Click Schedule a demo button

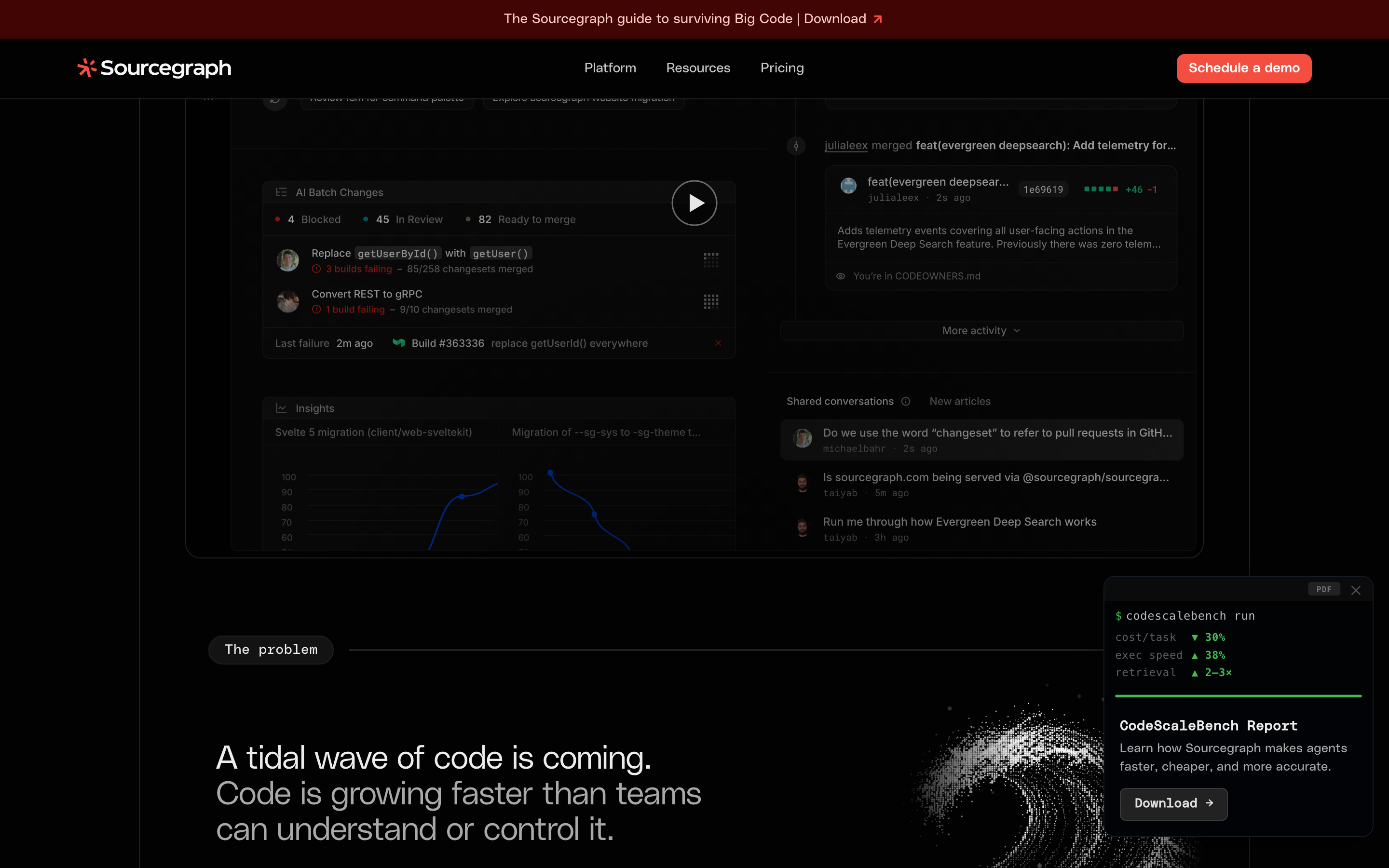pos(1244,68)
